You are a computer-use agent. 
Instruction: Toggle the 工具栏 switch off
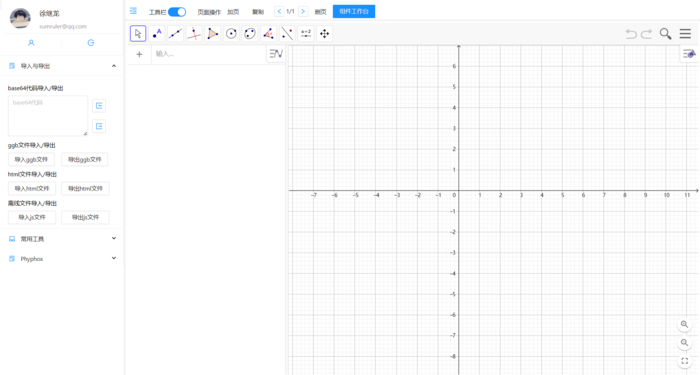[177, 12]
